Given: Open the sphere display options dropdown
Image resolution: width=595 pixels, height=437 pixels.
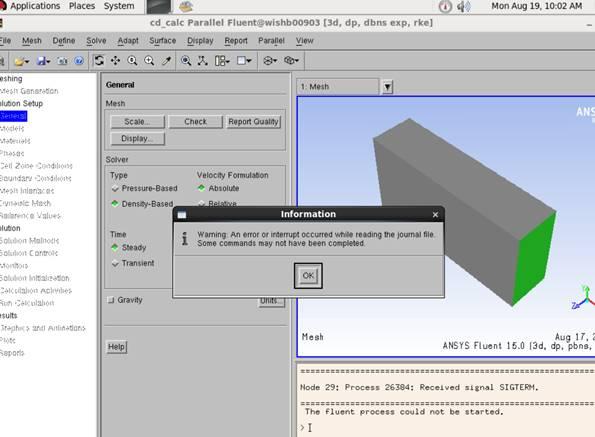Looking at the screenshot, I should point(270,61).
